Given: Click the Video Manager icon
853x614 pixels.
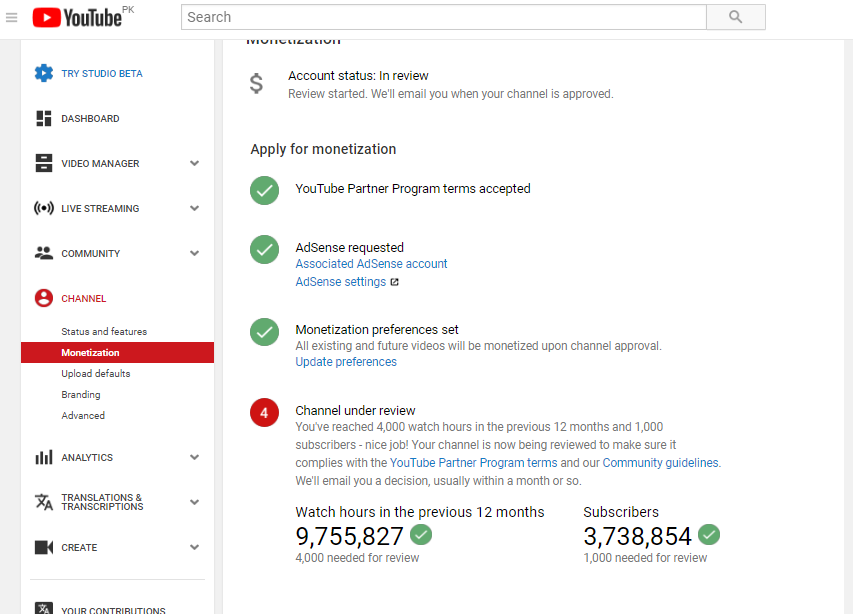Looking at the screenshot, I should [44, 163].
